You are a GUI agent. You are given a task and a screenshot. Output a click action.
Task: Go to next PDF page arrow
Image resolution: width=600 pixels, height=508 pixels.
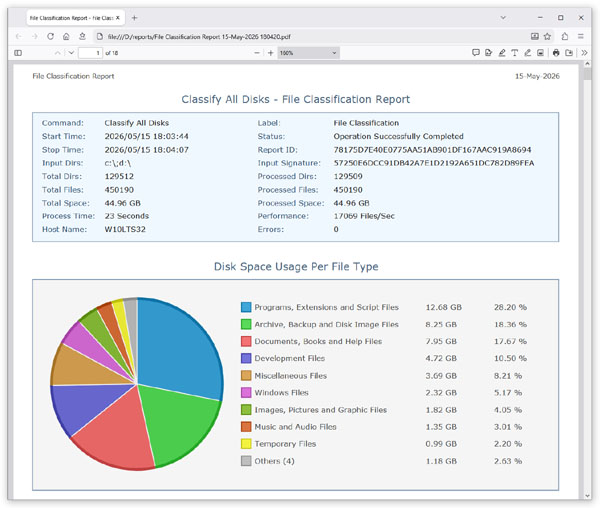coord(71,53)
